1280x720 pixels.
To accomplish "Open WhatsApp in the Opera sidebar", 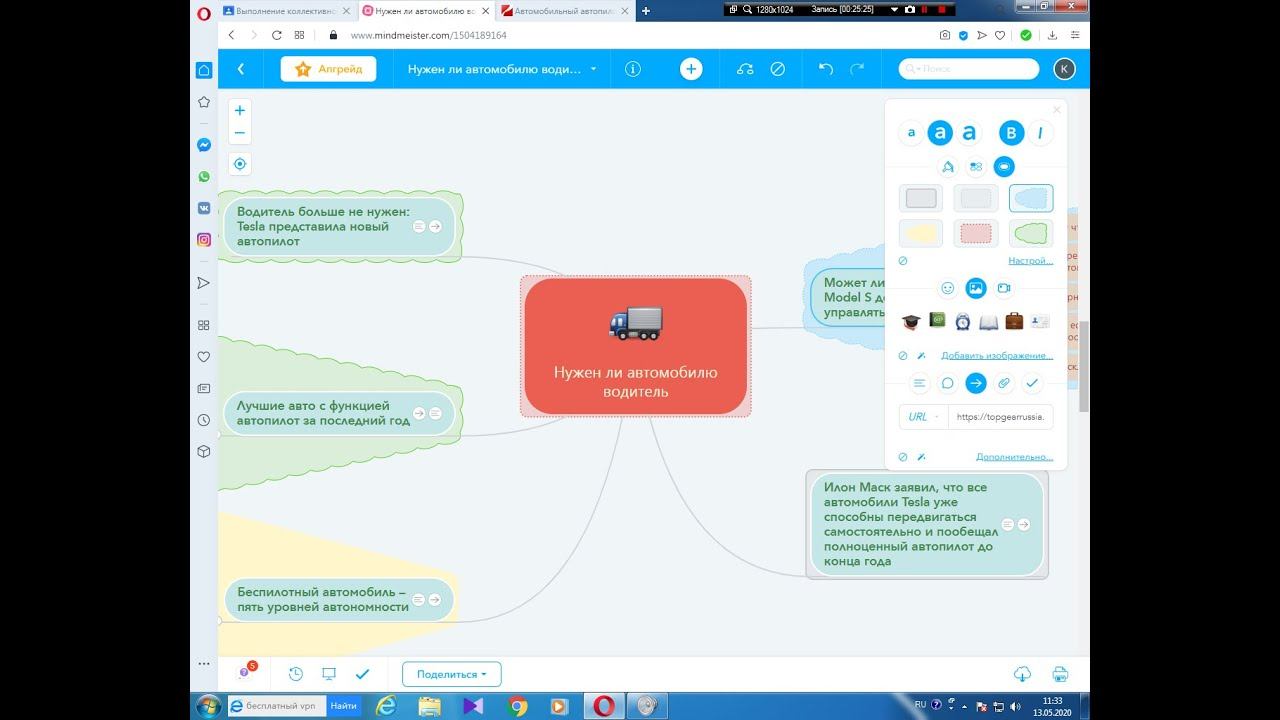I will click(204, 176).
